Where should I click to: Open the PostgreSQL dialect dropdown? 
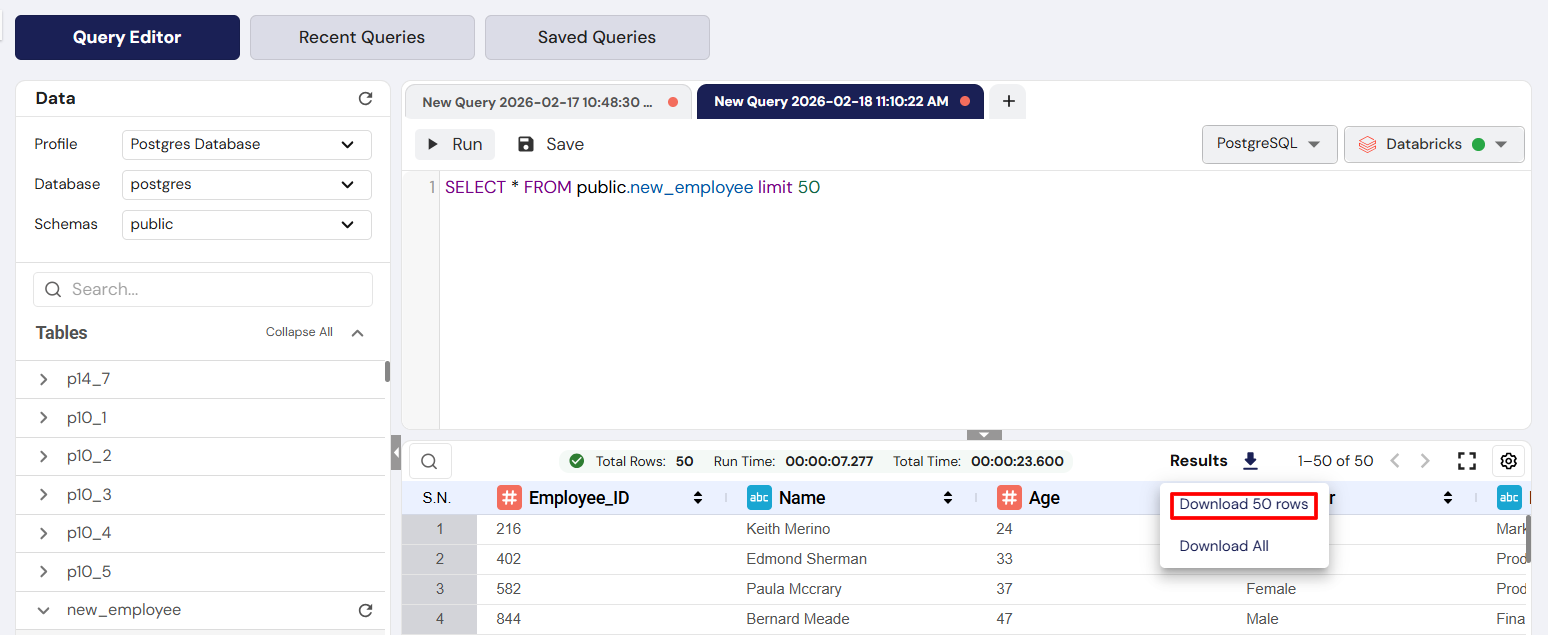coord(1268,144)
